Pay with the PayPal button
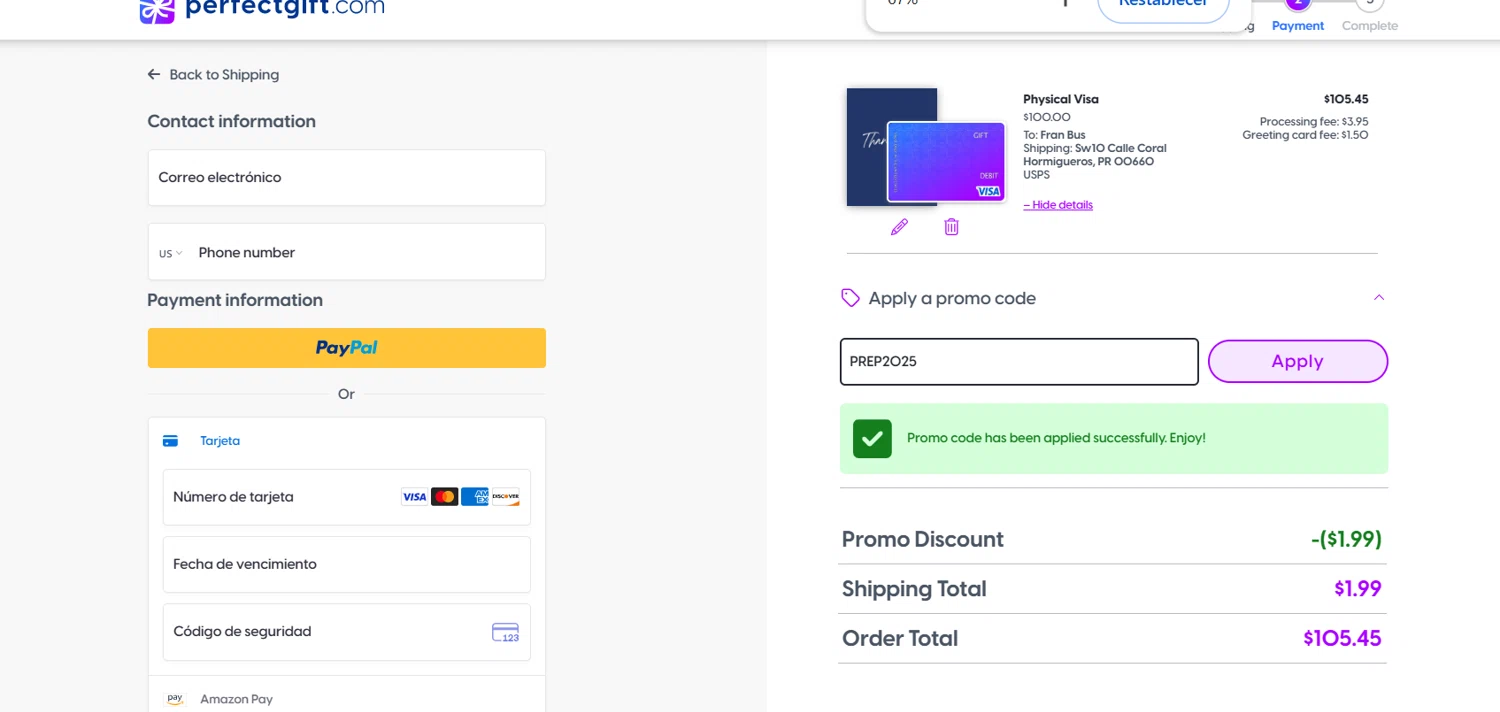This screenshot has width=1500, height=712. point(347,348)
